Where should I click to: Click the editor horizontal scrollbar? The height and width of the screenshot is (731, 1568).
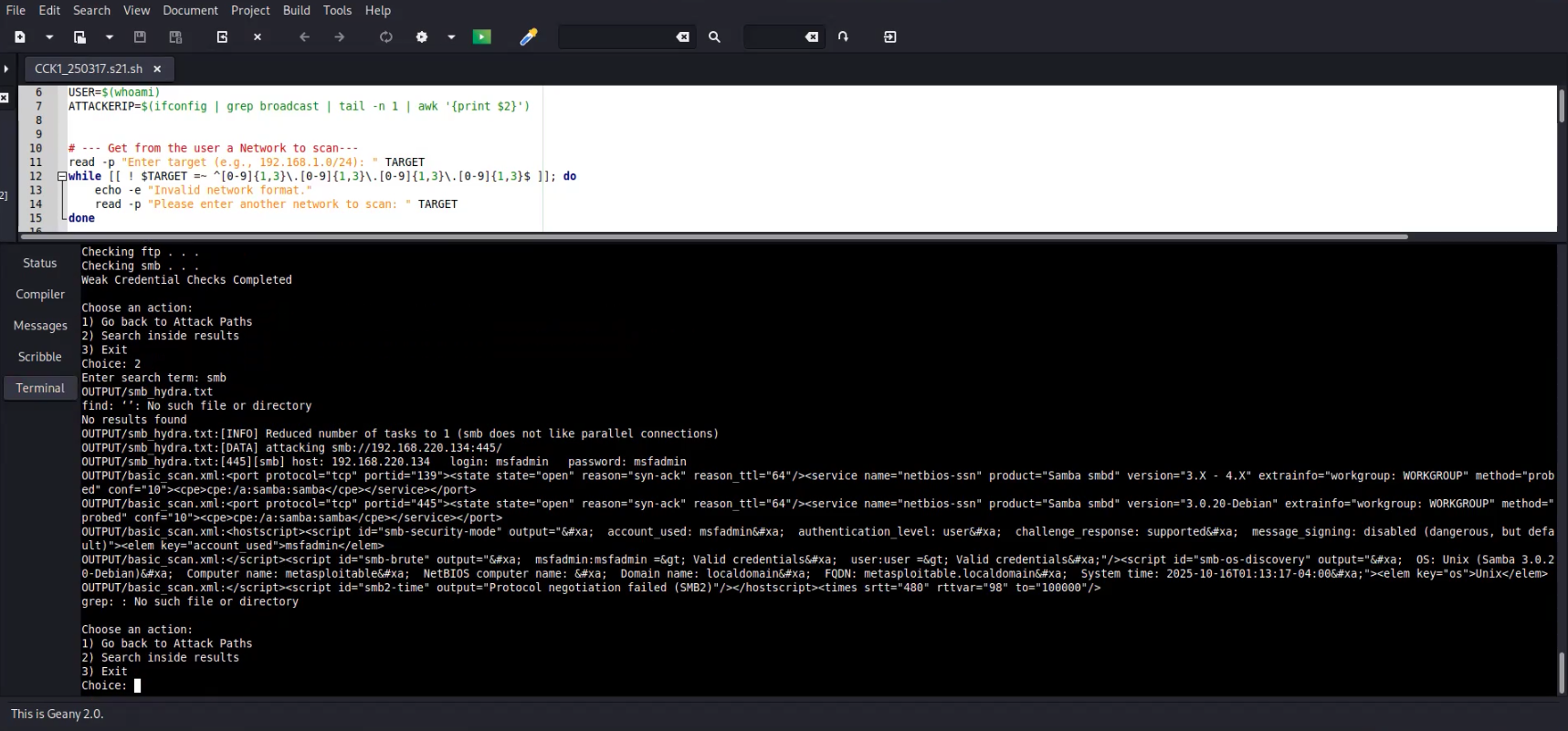pyautogui.click(x=714, y=236)
